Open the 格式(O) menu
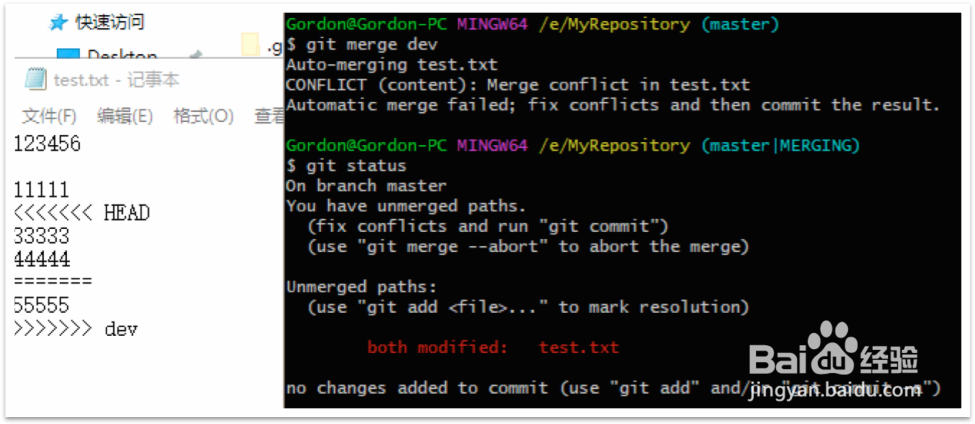The width and height of the screenshot is (975, 424). click(203, 116)
